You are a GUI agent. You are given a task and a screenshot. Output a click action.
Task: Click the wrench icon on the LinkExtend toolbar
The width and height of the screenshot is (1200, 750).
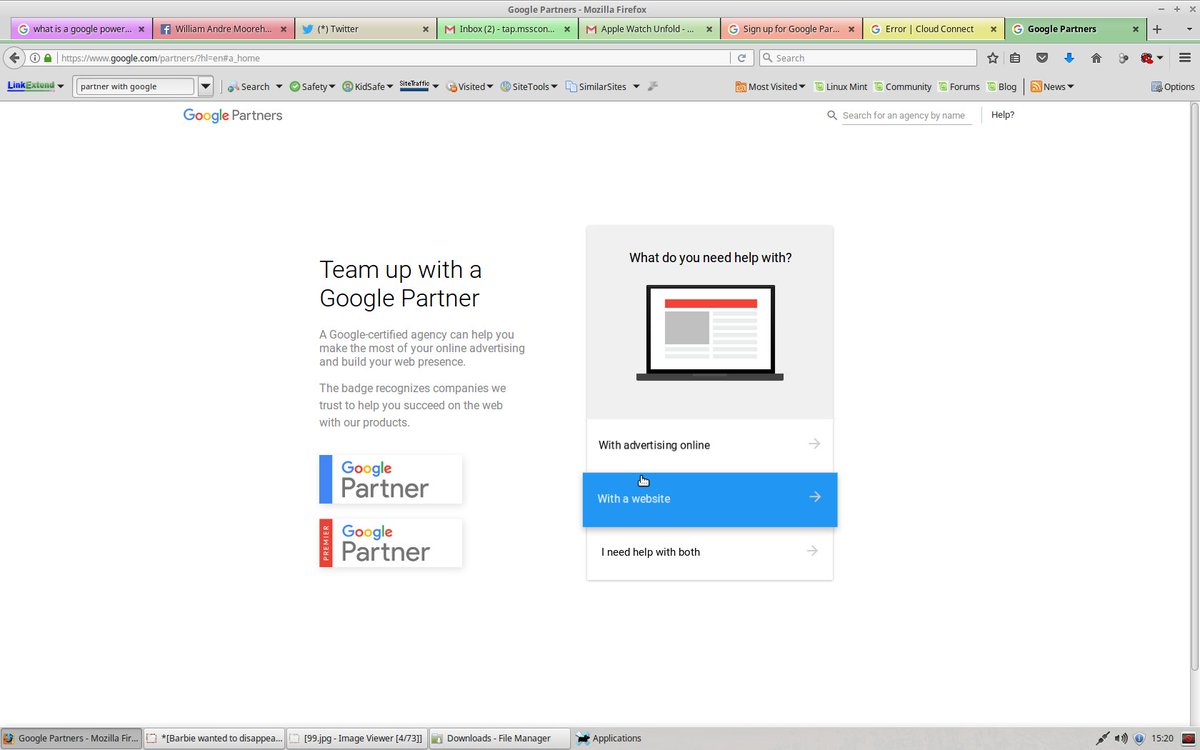(x=652, y=86)
